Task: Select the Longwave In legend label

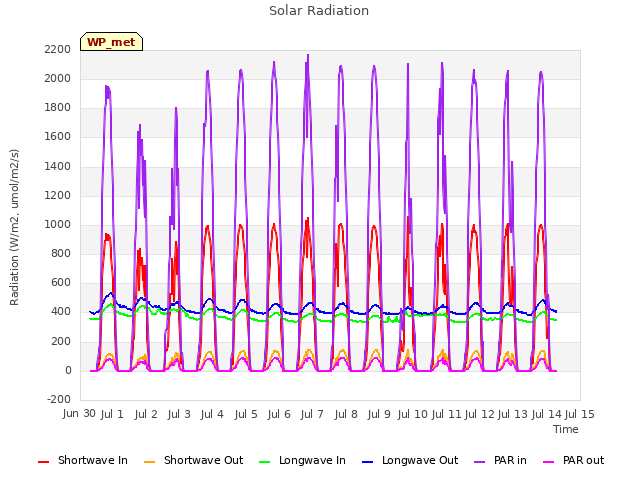Action: (x=312, y=460)
